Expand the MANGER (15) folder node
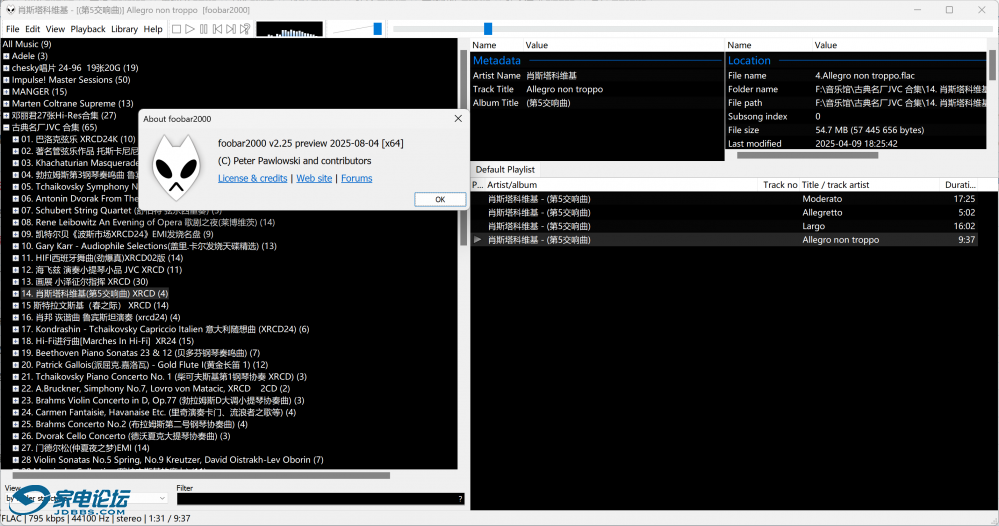Screen dimensions: 999x526 click(x=6, y=92)
